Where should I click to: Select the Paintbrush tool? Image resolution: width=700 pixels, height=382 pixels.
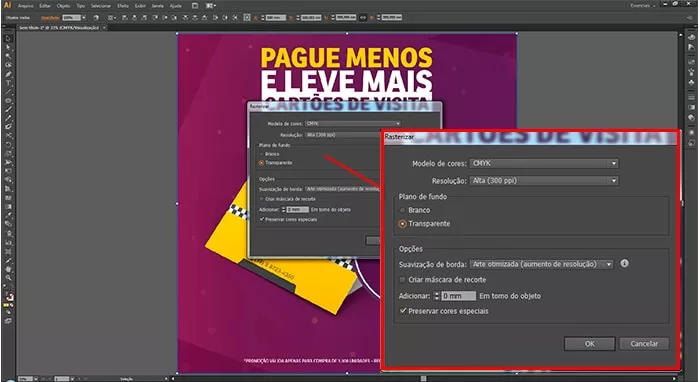(8, 109)
